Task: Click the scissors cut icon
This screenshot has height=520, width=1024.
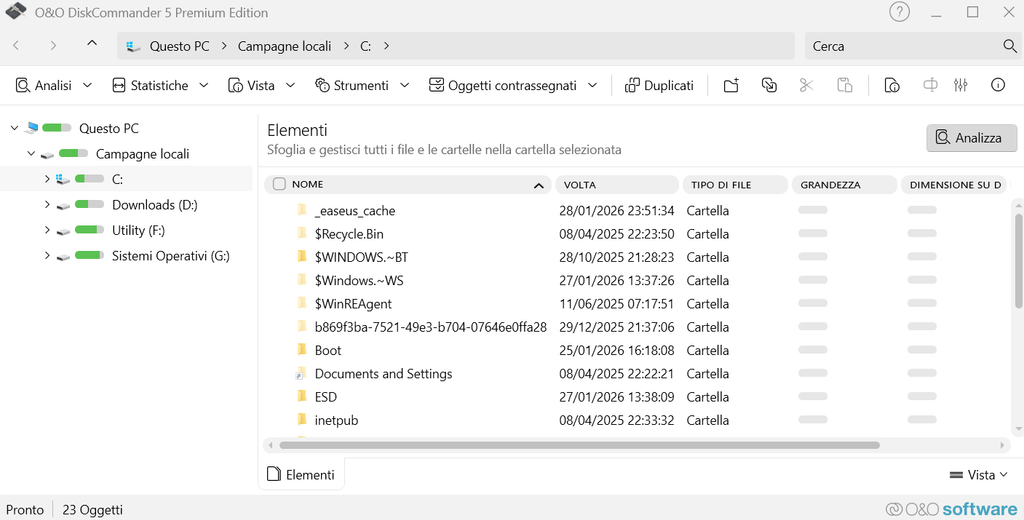Action: coord(807,85)
